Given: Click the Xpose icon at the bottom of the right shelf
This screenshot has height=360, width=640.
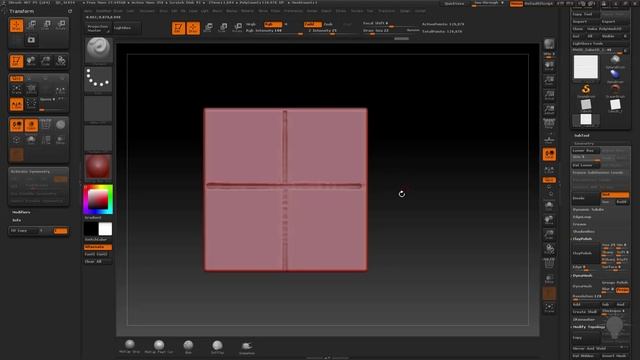Looking at the screenshot, I should click(x=549, y=308).
